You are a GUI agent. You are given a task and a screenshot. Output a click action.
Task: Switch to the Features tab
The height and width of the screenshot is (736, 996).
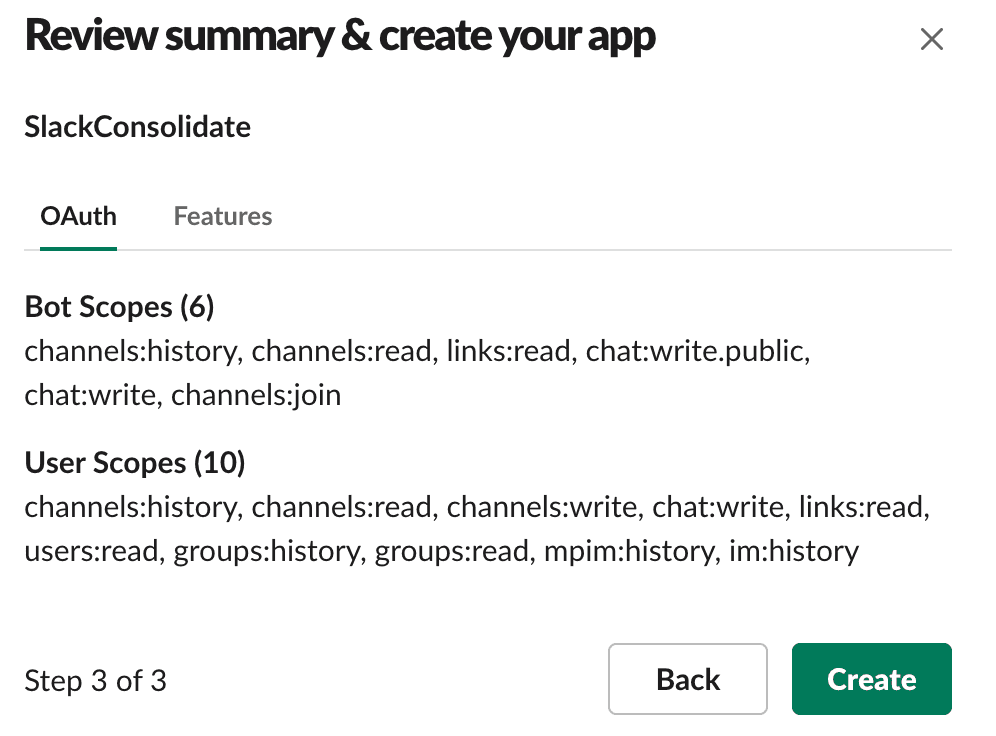222,216
